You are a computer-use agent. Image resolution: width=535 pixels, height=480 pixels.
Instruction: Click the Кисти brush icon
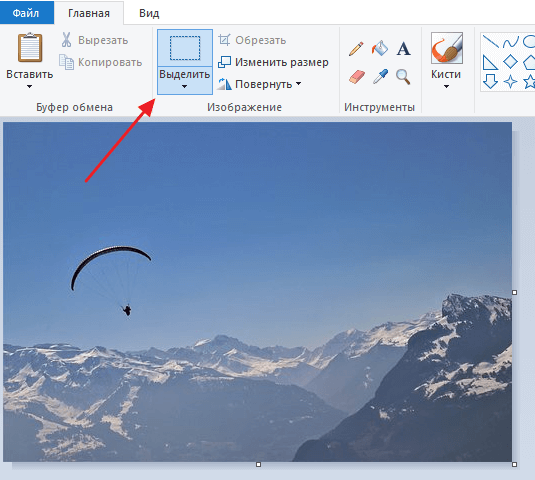[447, 48]
